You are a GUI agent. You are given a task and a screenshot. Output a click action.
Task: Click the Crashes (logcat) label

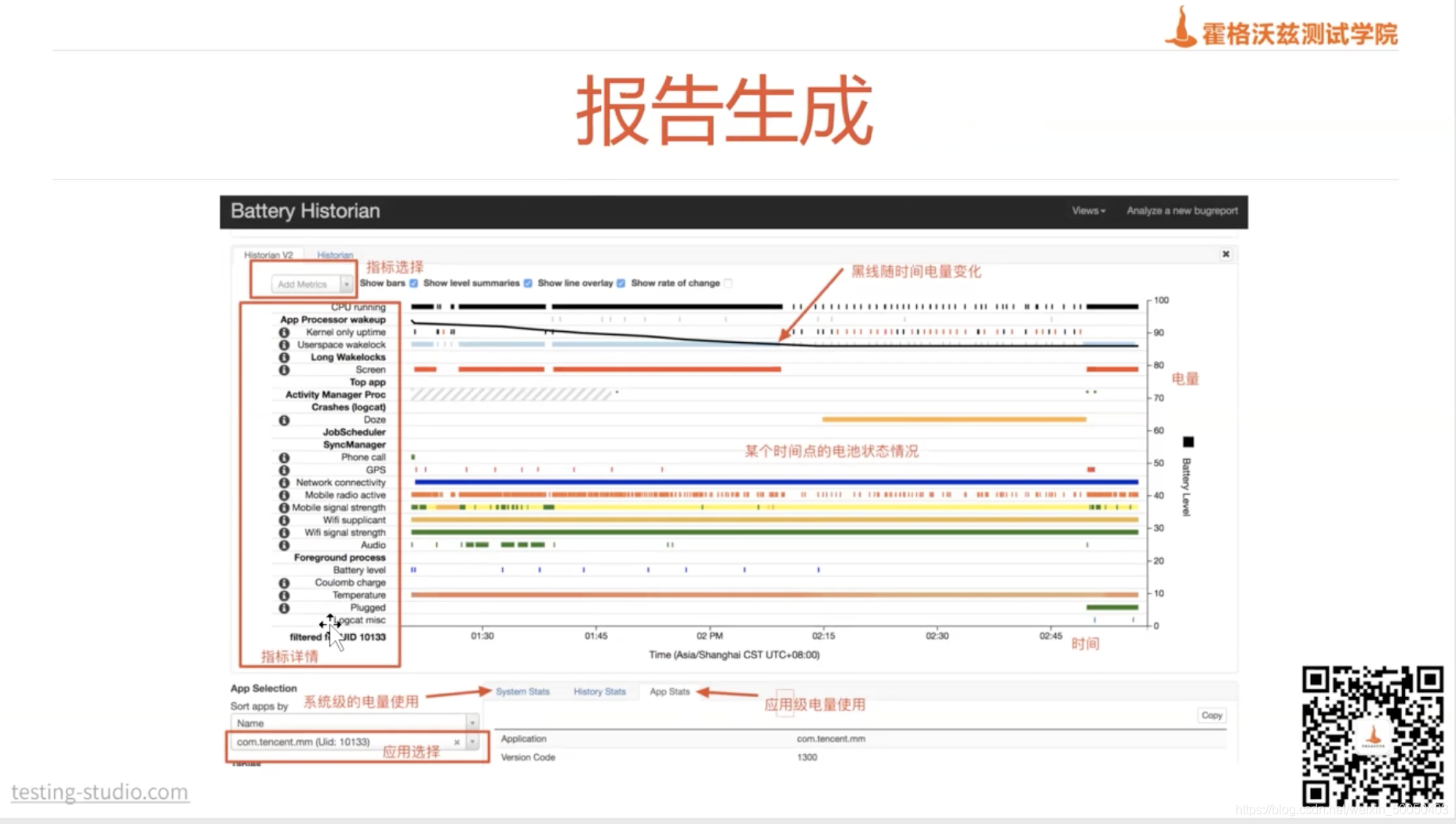click(348, 408)
